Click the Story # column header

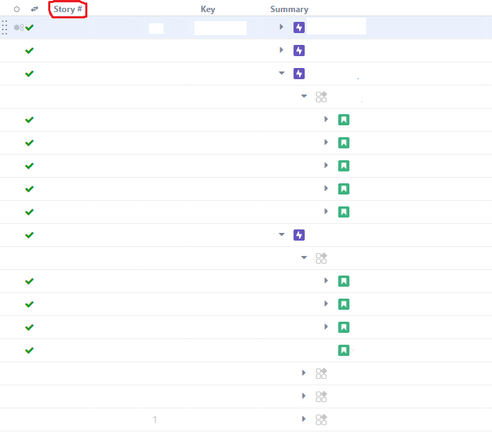(x=68, y=9)
